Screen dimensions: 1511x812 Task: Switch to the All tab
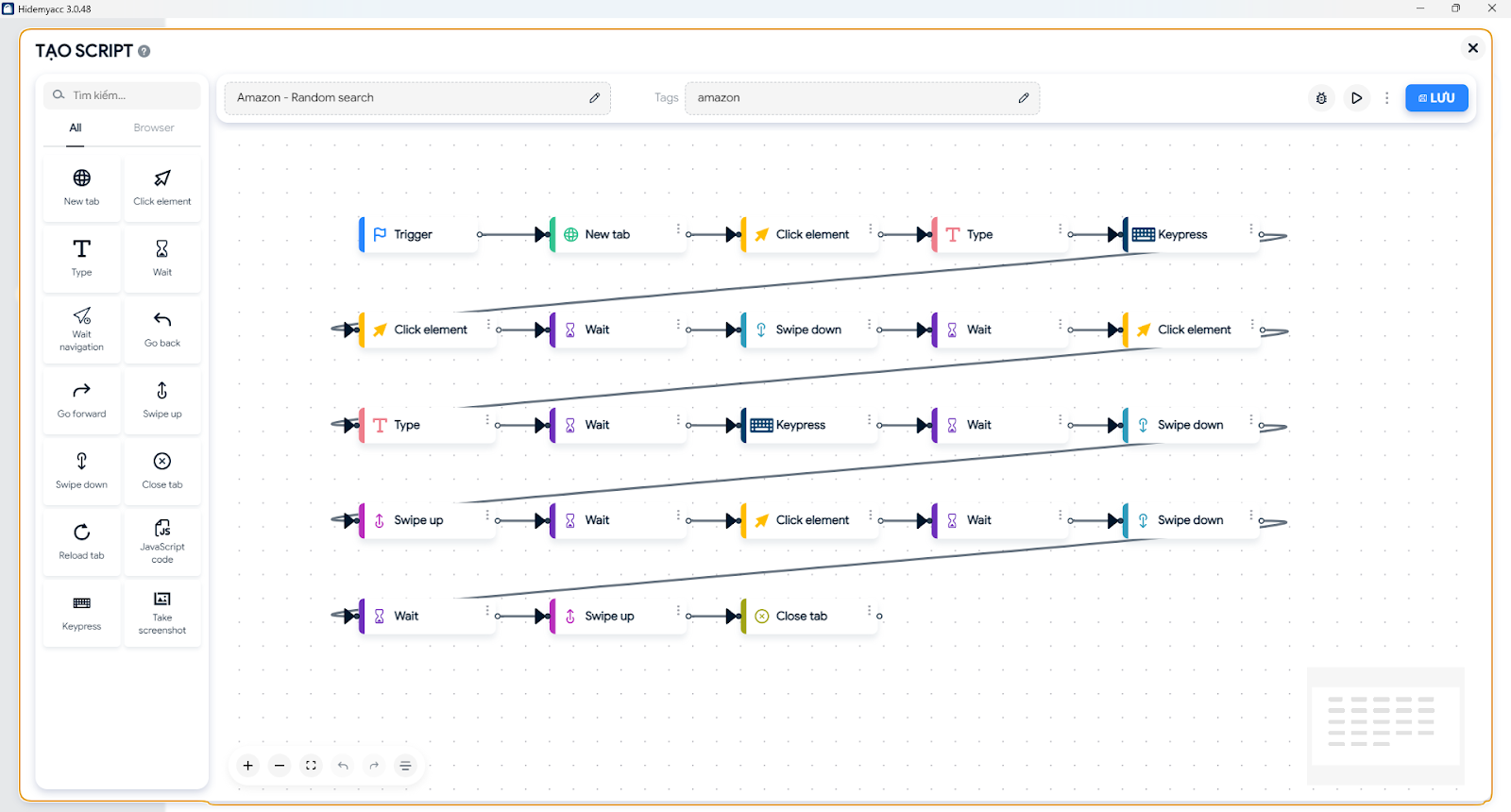[76, 128]
